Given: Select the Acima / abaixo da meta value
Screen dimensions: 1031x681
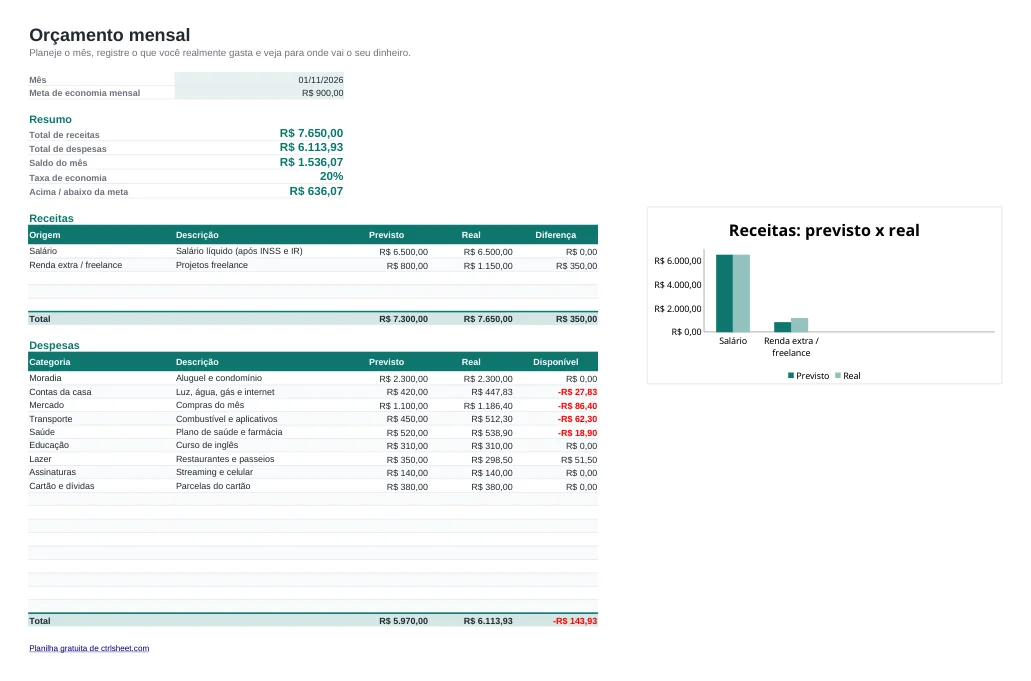Looking at the screenshot, I should point(316,191).
